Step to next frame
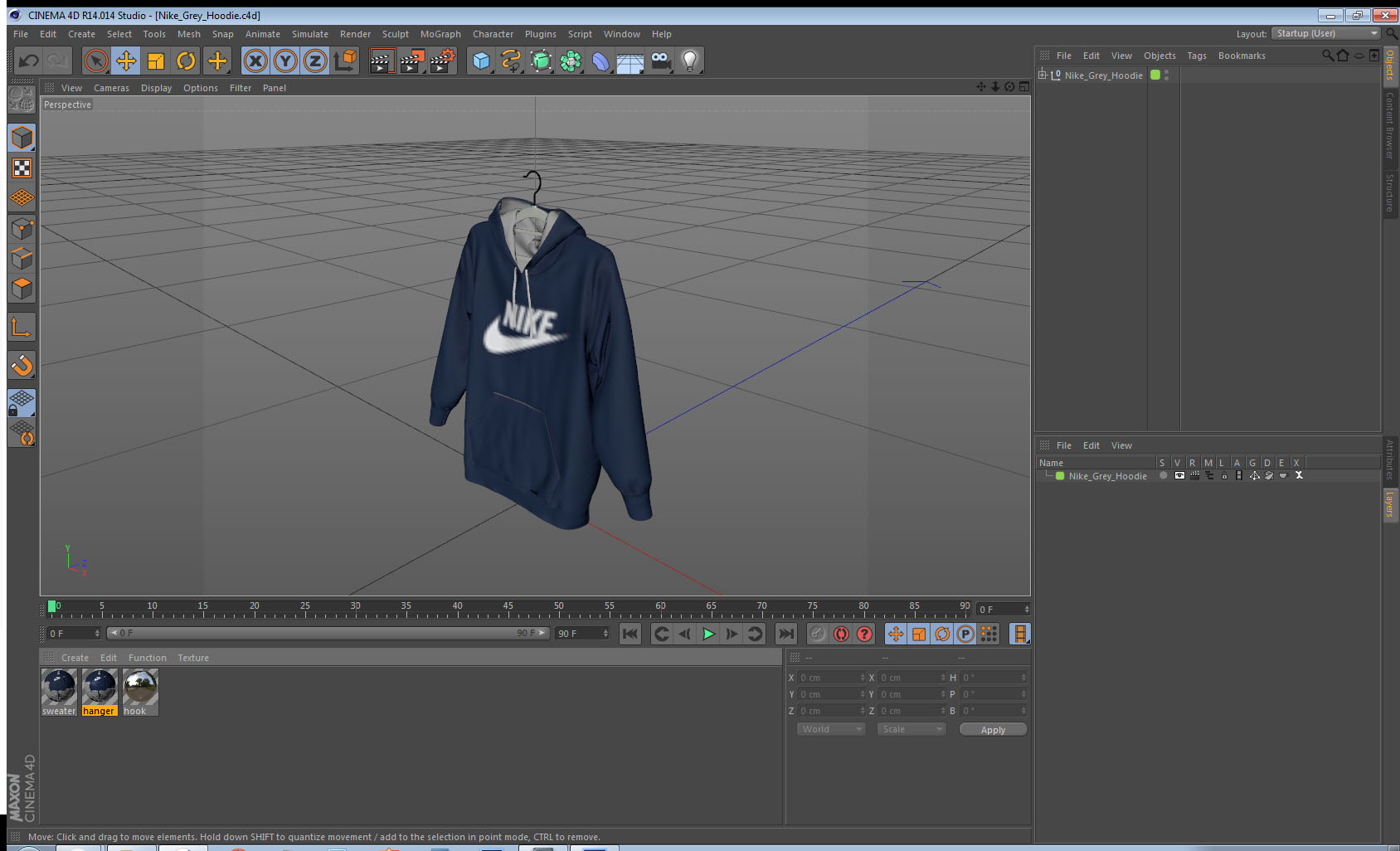 pos(732,634)
